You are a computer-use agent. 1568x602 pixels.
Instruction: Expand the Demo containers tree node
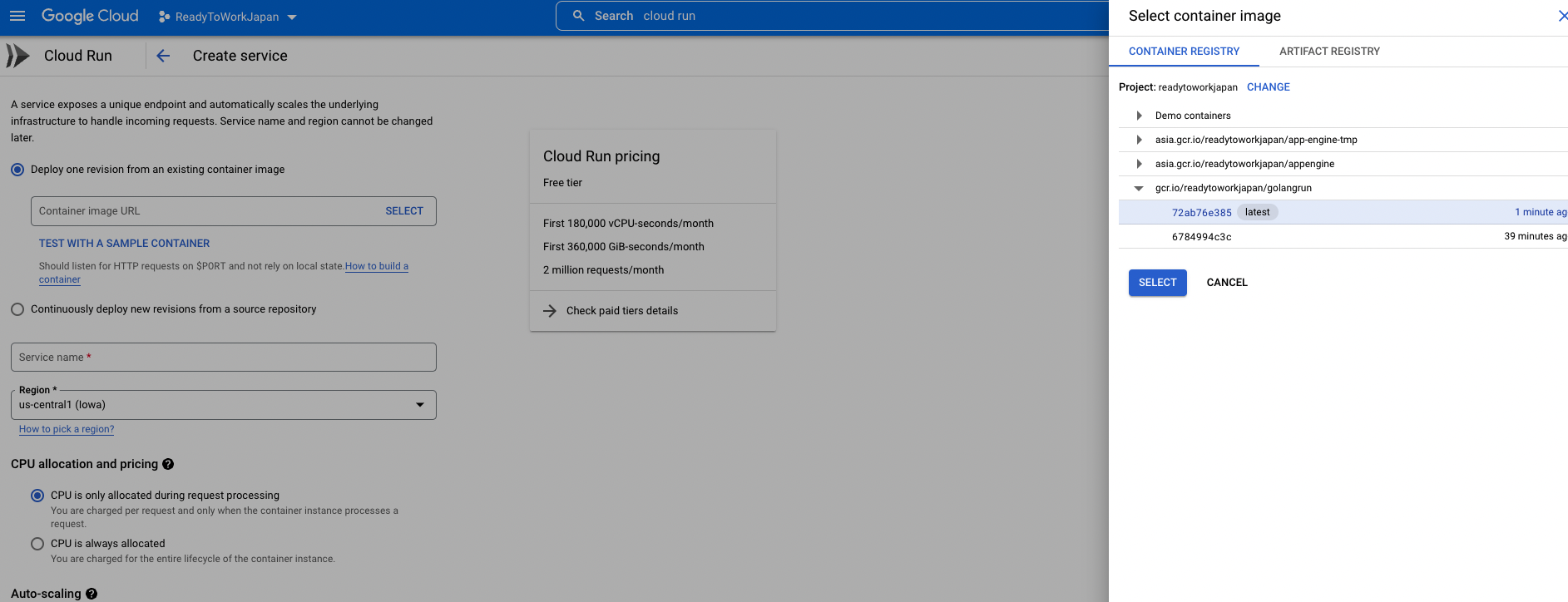[1139, 116]
